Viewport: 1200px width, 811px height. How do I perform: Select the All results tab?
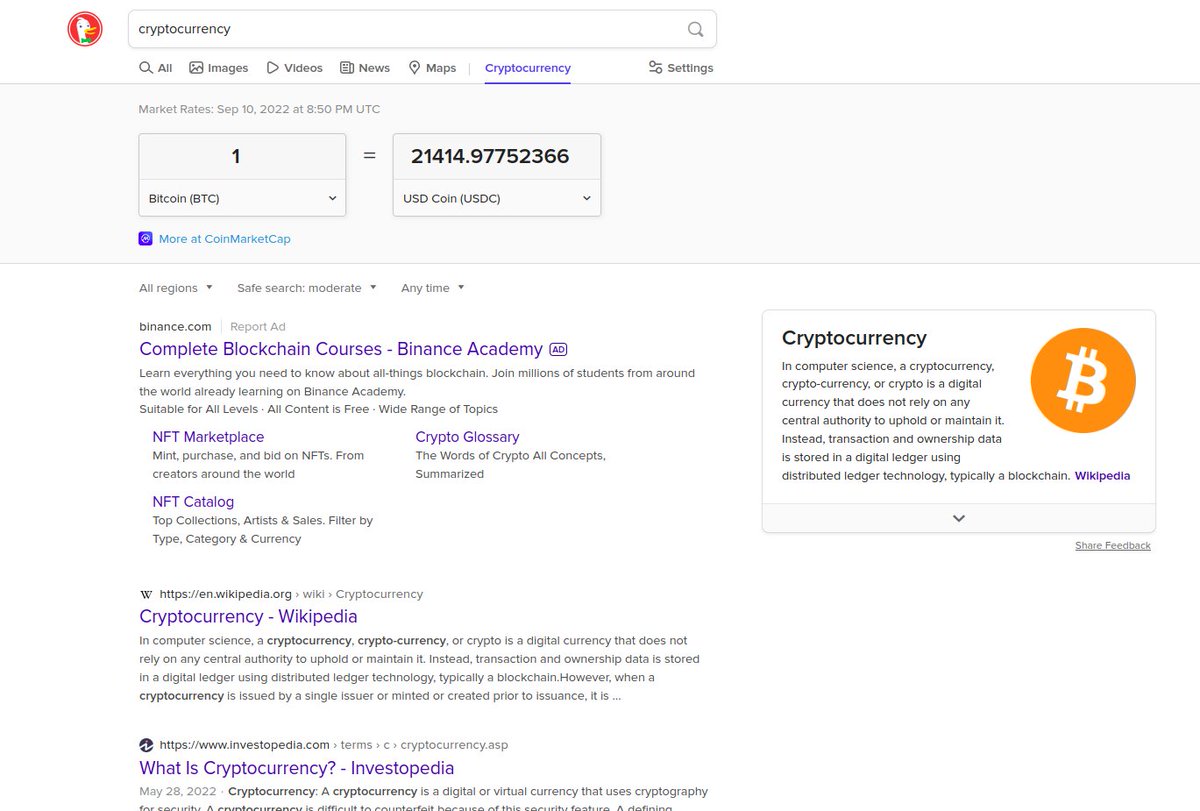(x=155, y=68)
